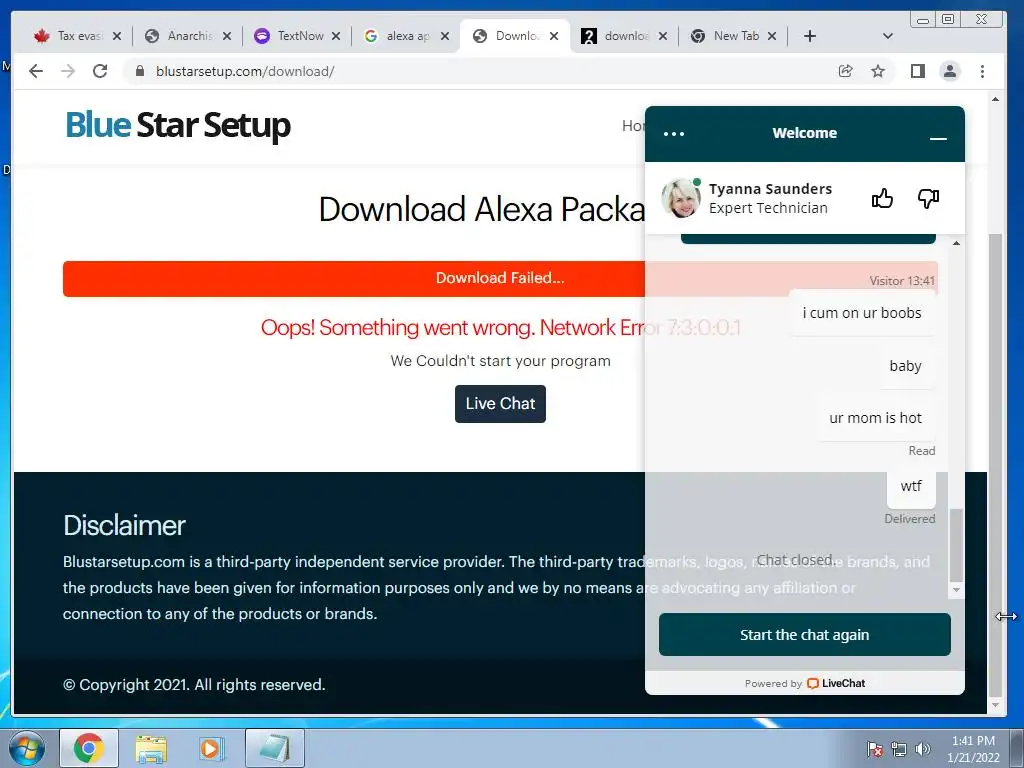Close the TextNow tab
1024x768 pixels.
[336, 36]
